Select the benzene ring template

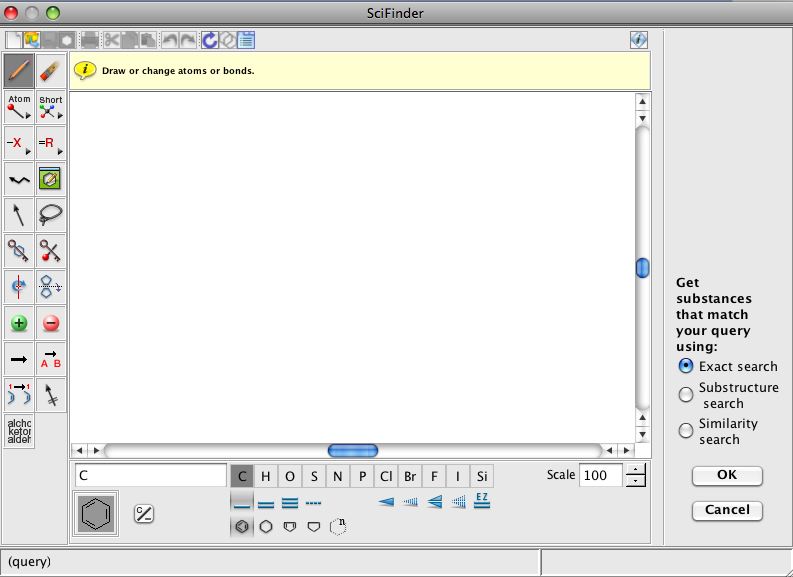click(242, 526)
